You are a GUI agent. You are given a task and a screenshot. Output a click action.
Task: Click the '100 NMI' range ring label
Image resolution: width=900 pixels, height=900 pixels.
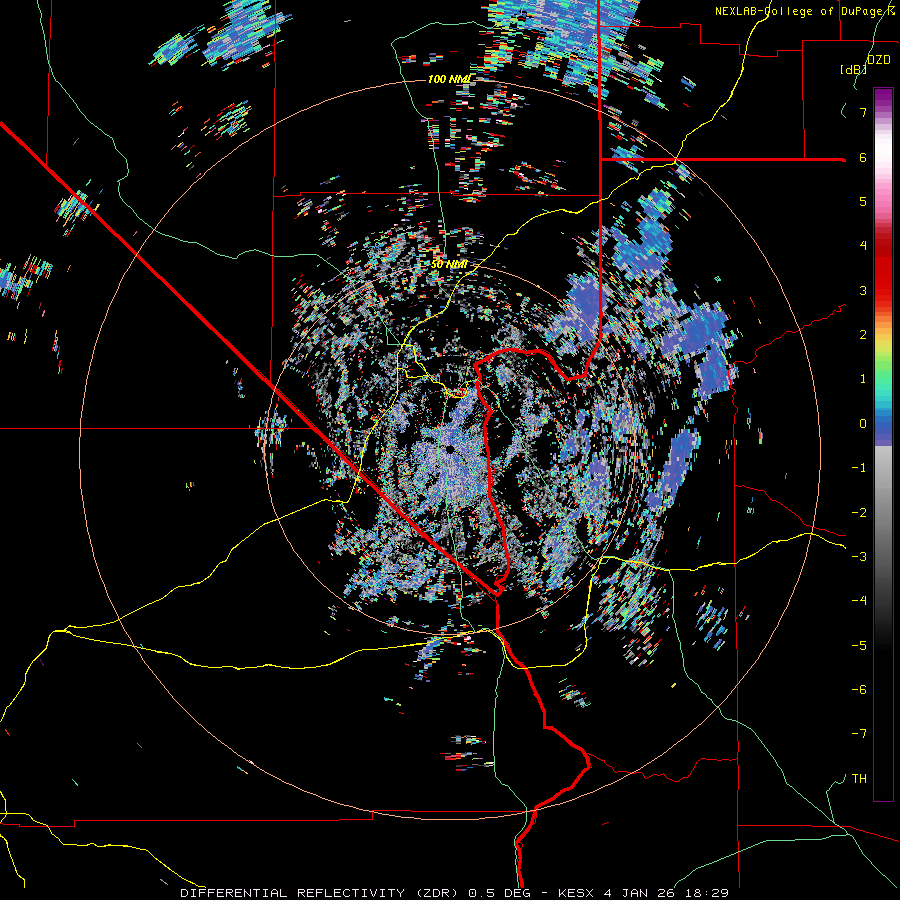(x=449, y=79)
